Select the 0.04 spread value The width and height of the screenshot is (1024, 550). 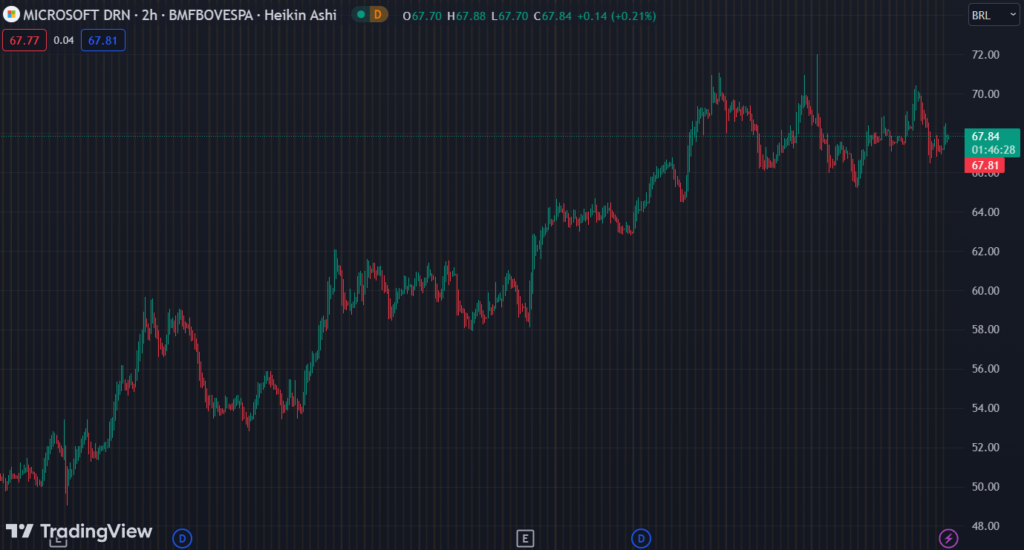pos(63,40)
